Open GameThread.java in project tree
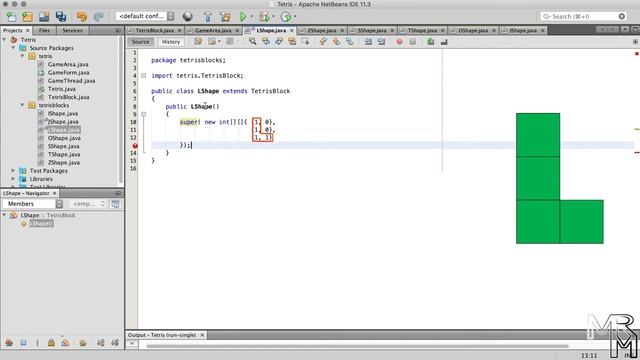 tap(71, 80)
